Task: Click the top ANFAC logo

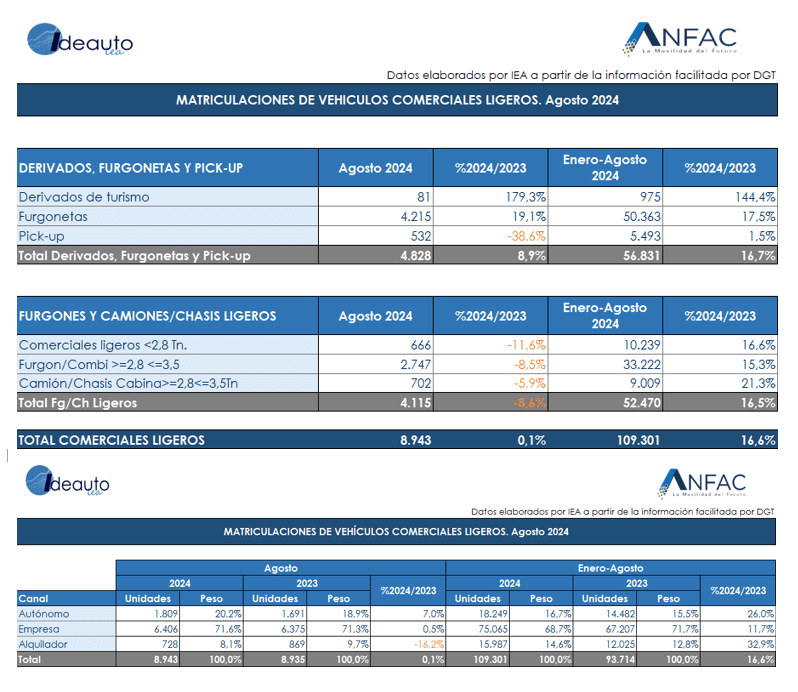Action: 679,39
